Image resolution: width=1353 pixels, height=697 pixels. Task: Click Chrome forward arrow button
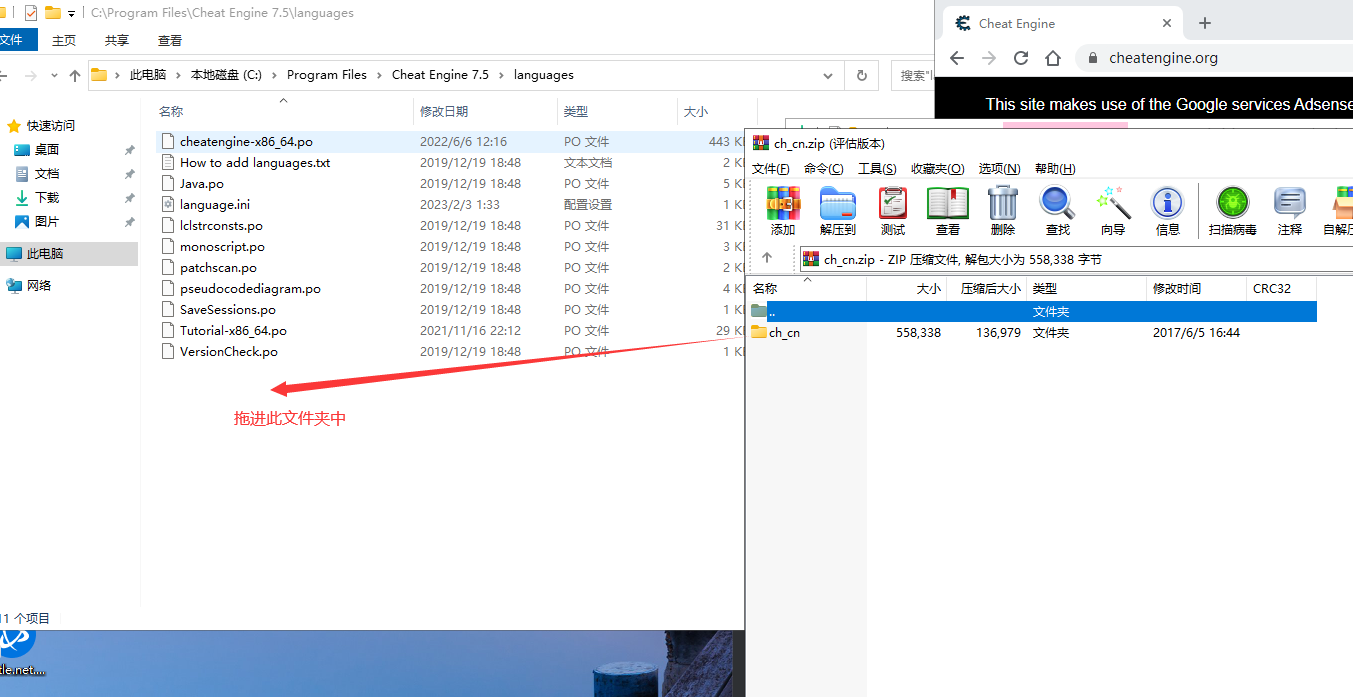click(x=989, y=58)
